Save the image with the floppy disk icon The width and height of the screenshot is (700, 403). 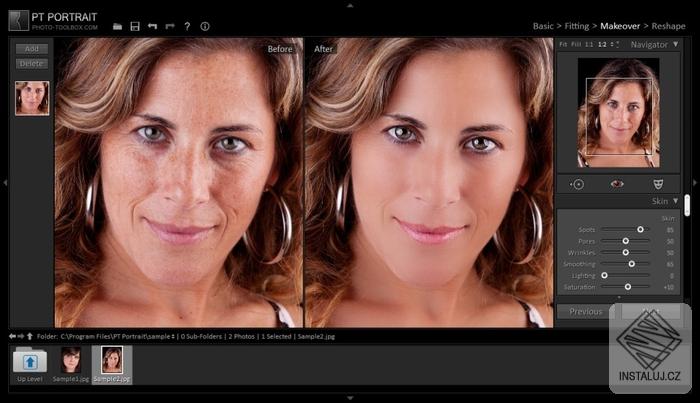pos(135,26)
